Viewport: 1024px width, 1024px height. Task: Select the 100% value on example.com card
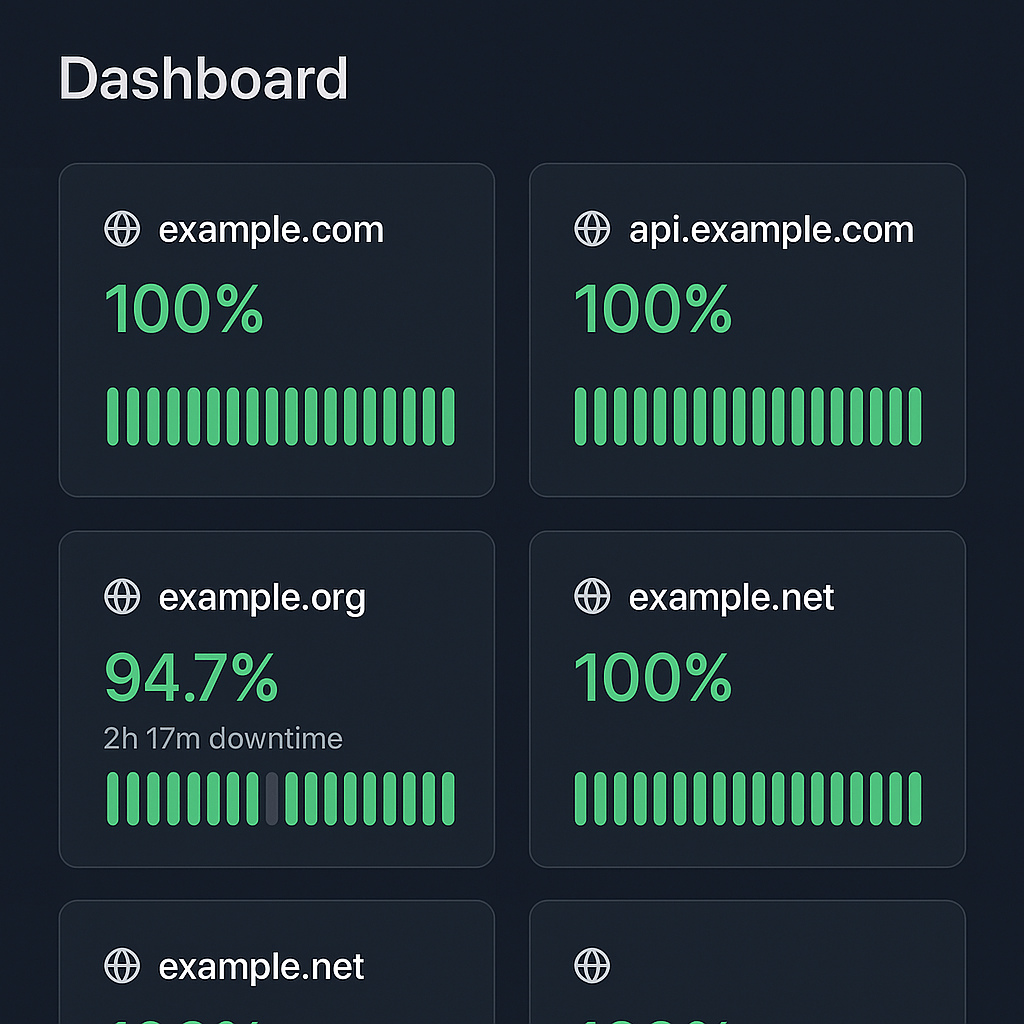click(x=184, y=309)
